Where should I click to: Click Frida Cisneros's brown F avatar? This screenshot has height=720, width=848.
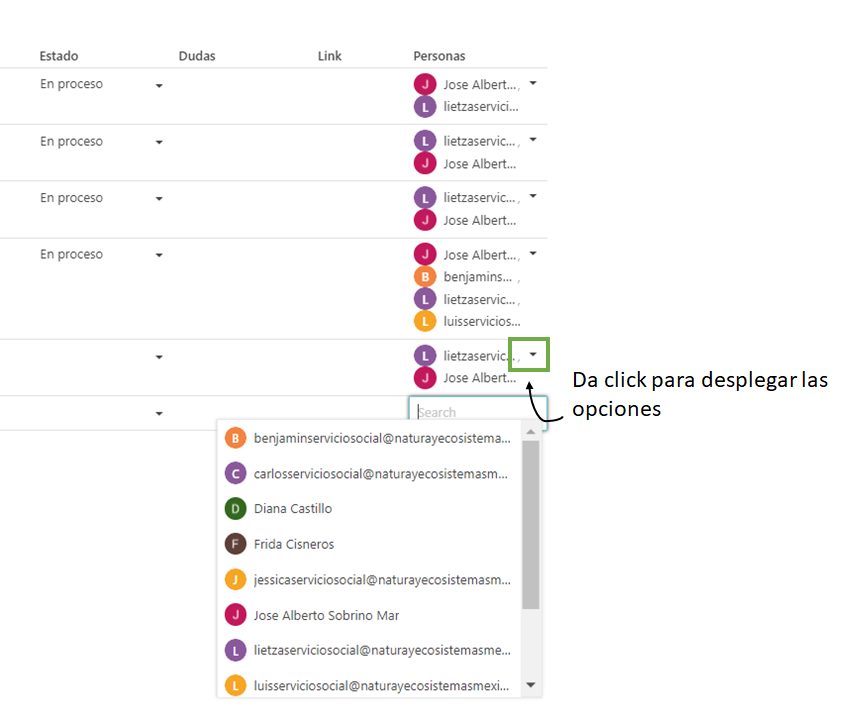235,544
